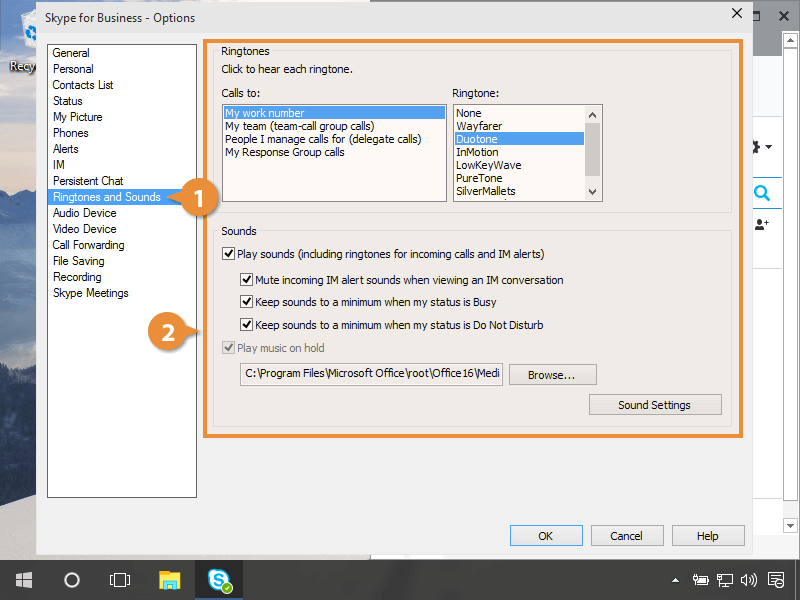
Task: Open Sound Settings
Action: pos(654,405)
